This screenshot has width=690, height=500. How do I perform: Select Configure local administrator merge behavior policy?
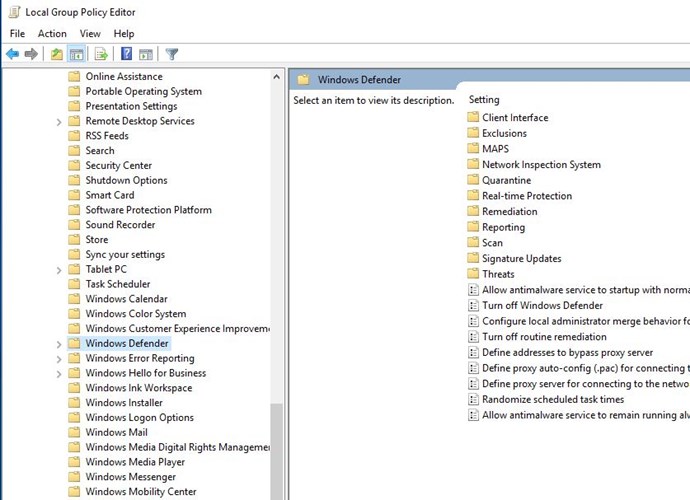586,321
